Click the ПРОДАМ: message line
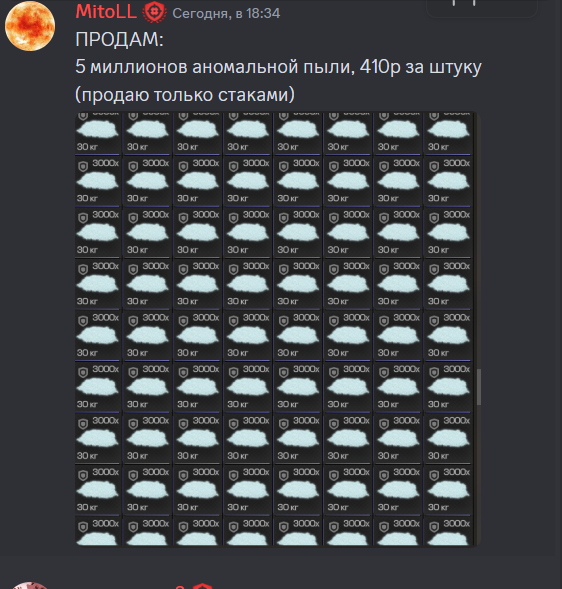 [119, 39]
